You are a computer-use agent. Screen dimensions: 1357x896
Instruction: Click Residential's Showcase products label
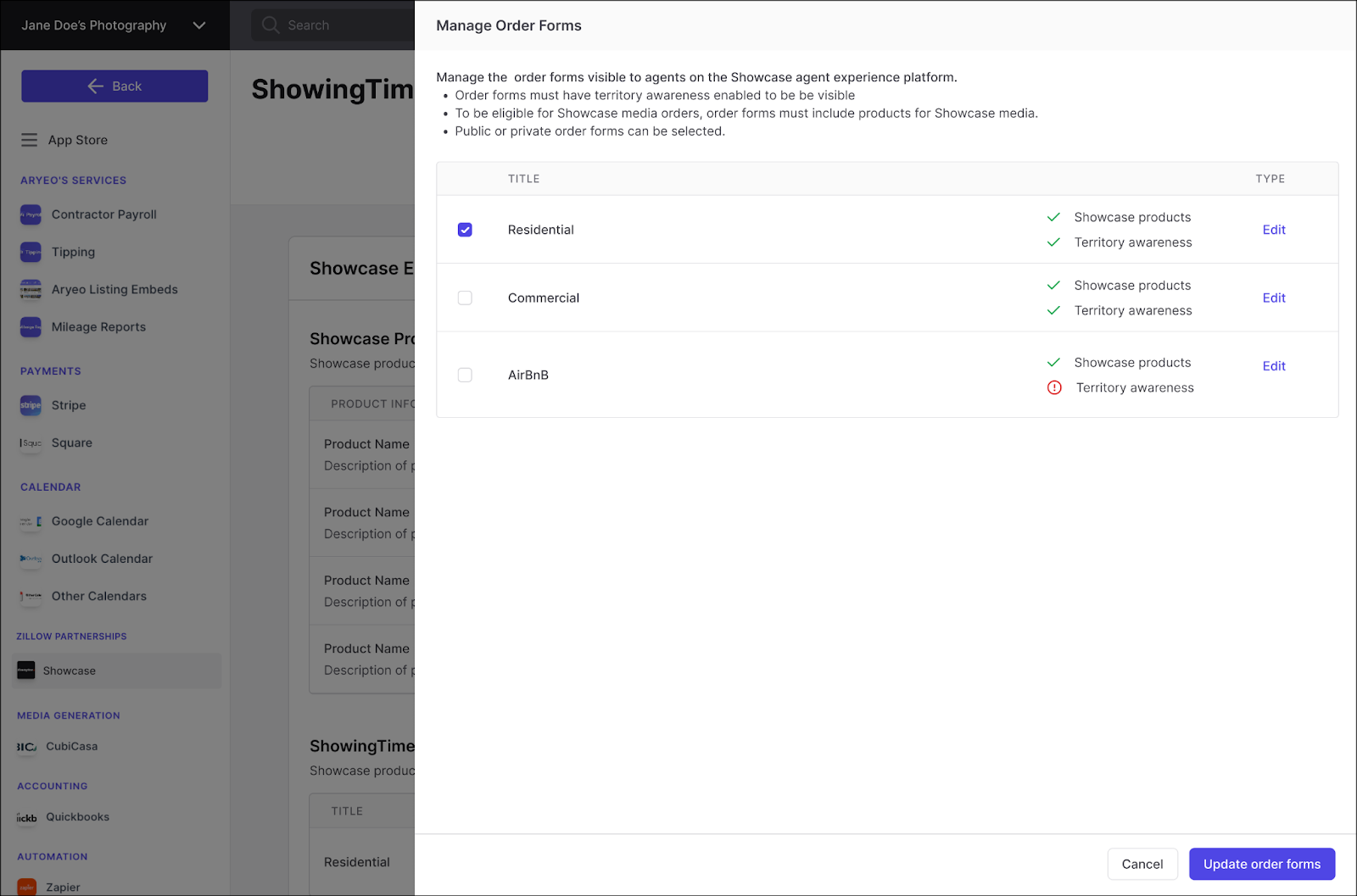(1132, 217)
